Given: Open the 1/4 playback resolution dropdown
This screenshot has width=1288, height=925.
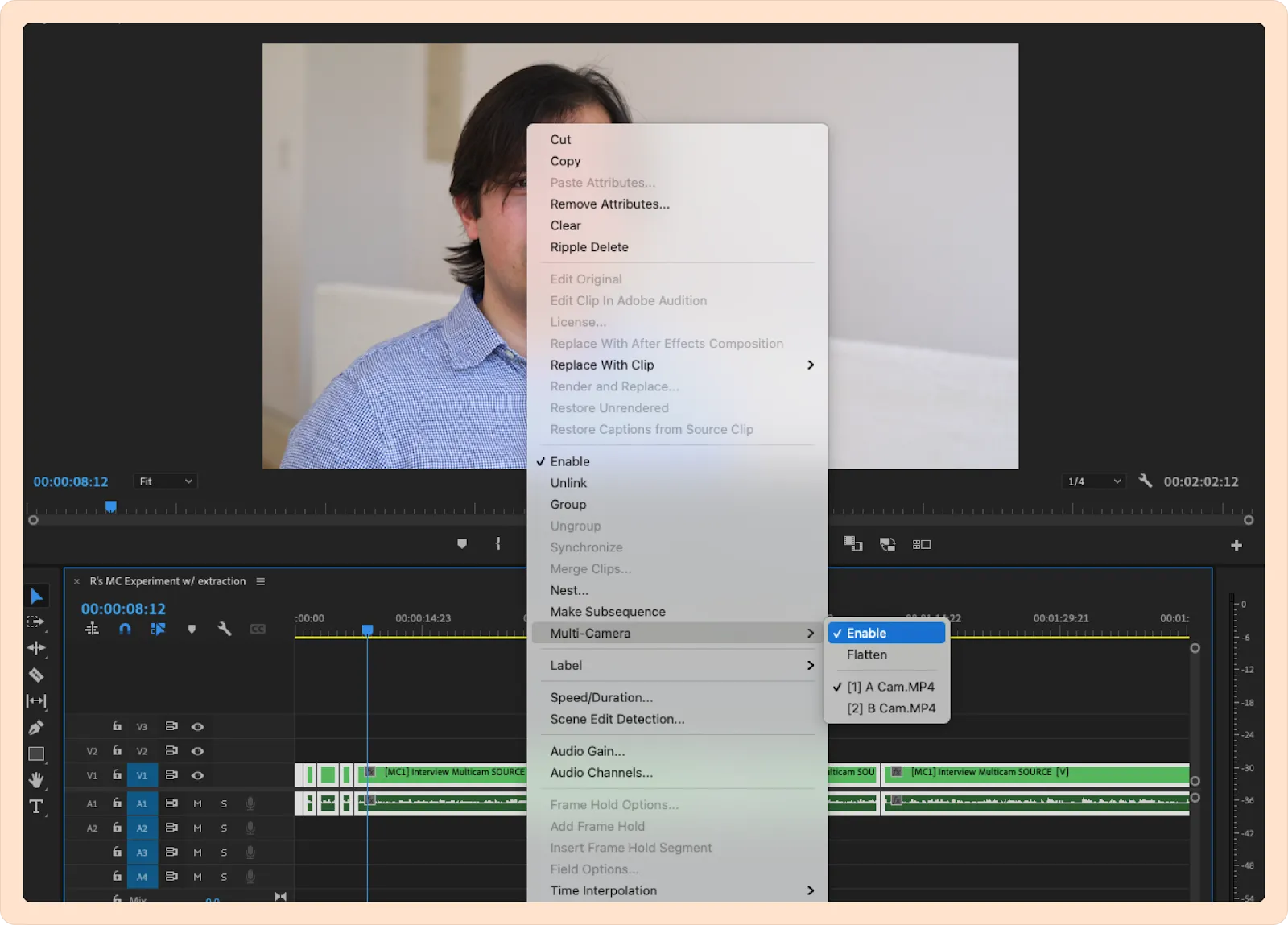Looking at the screenshot, I should click(x=1092, y=481).
